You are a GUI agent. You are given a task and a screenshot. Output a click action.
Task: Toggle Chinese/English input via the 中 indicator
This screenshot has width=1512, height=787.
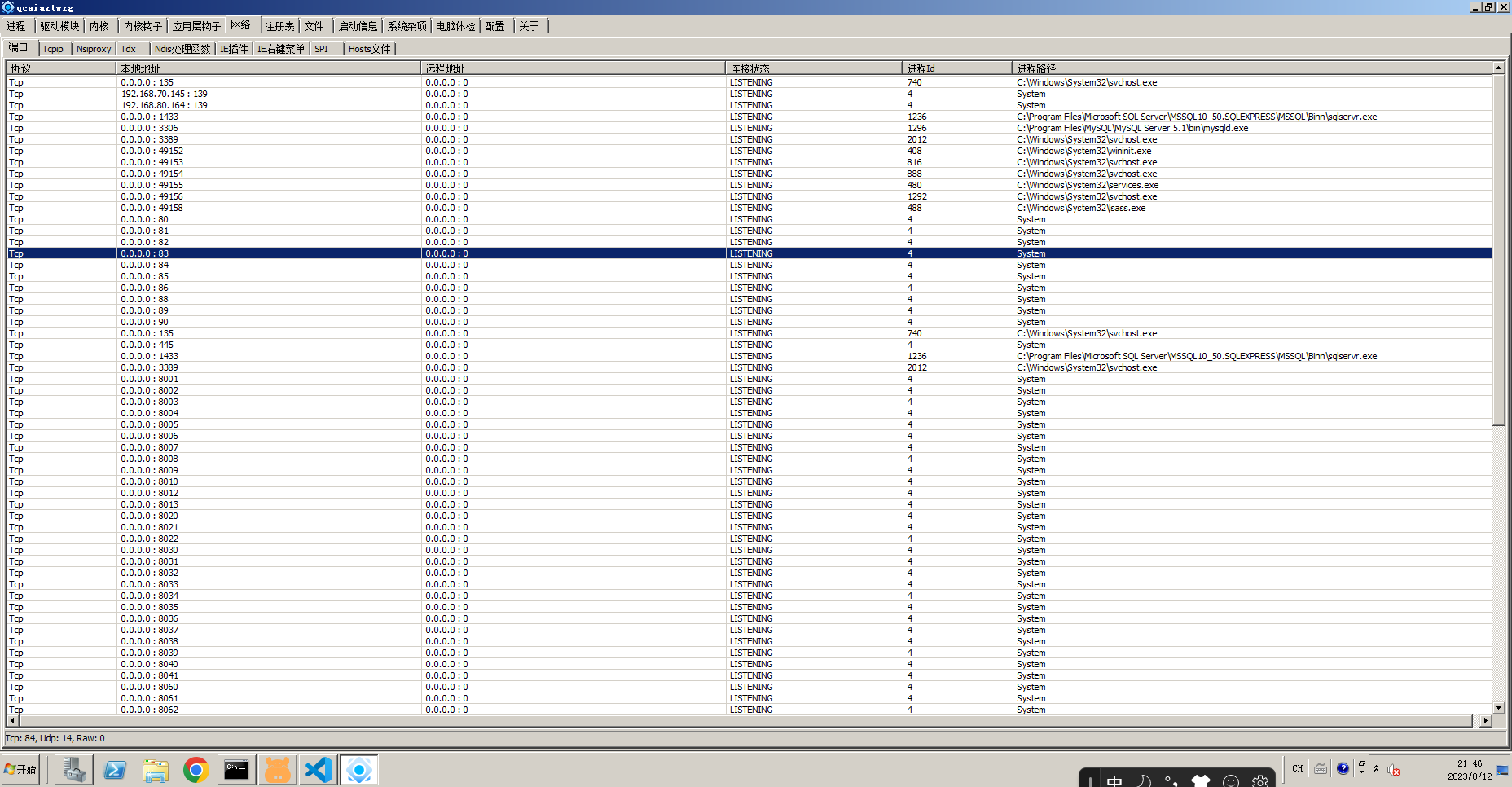point(1114,779)
